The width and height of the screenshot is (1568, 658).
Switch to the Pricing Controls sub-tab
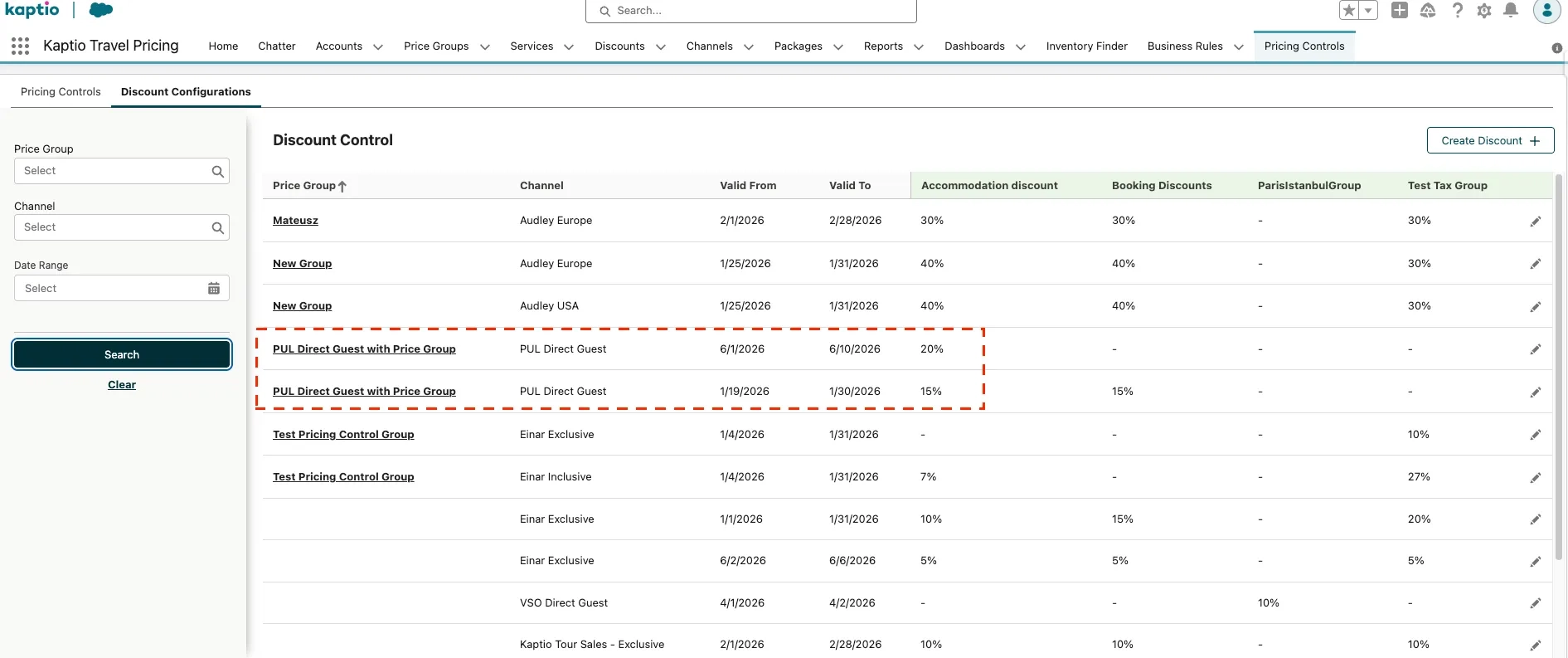point(61,92)
